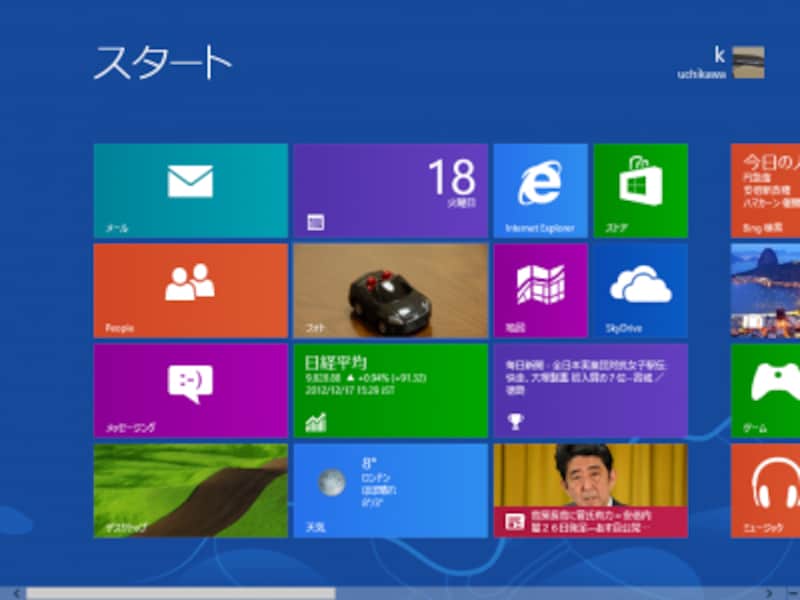
Task: Open the Weather tile showing 8°
Action: (x=391, y=491)
